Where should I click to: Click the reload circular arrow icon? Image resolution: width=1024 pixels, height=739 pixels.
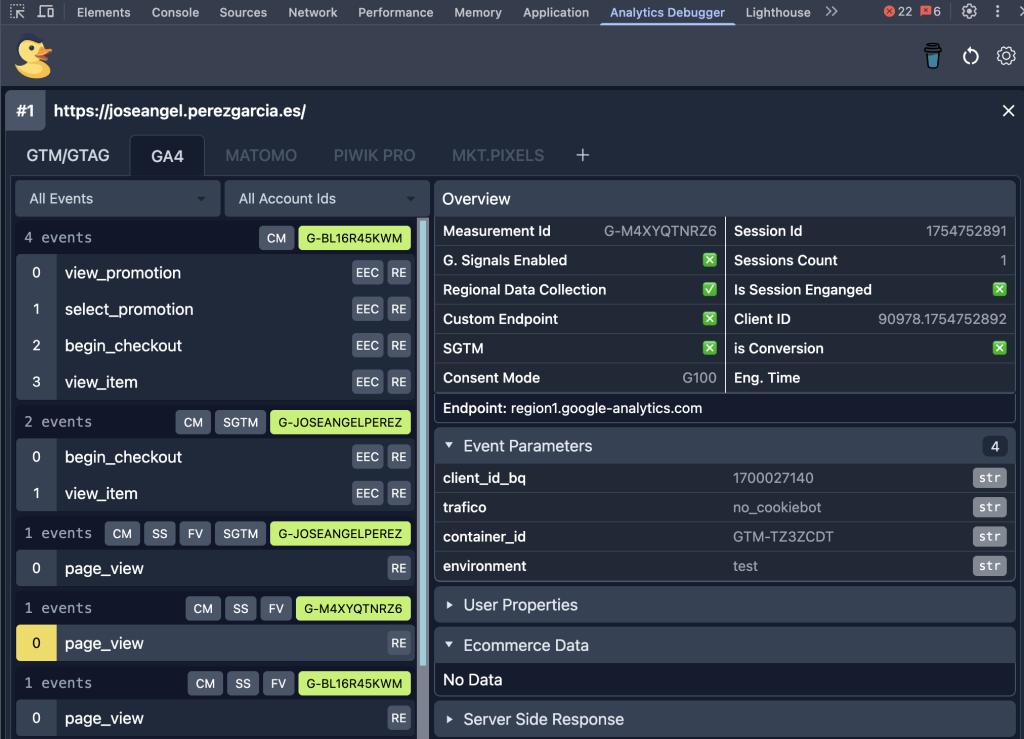[970, 56]
